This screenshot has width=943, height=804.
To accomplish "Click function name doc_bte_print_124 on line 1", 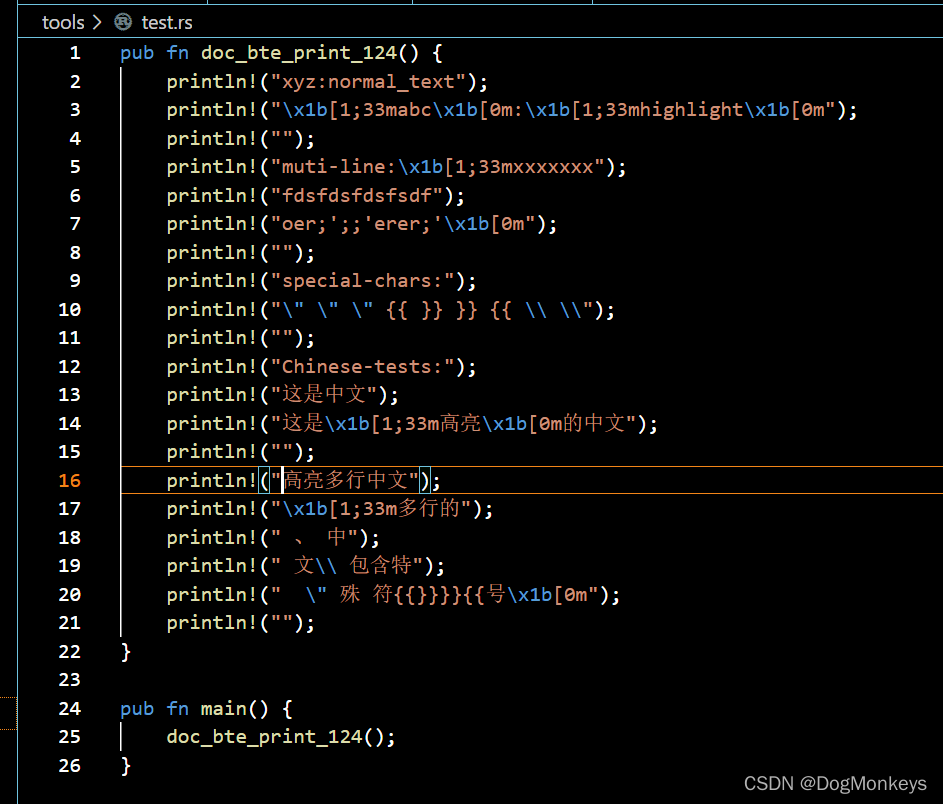I will click(x=299, y=53).
